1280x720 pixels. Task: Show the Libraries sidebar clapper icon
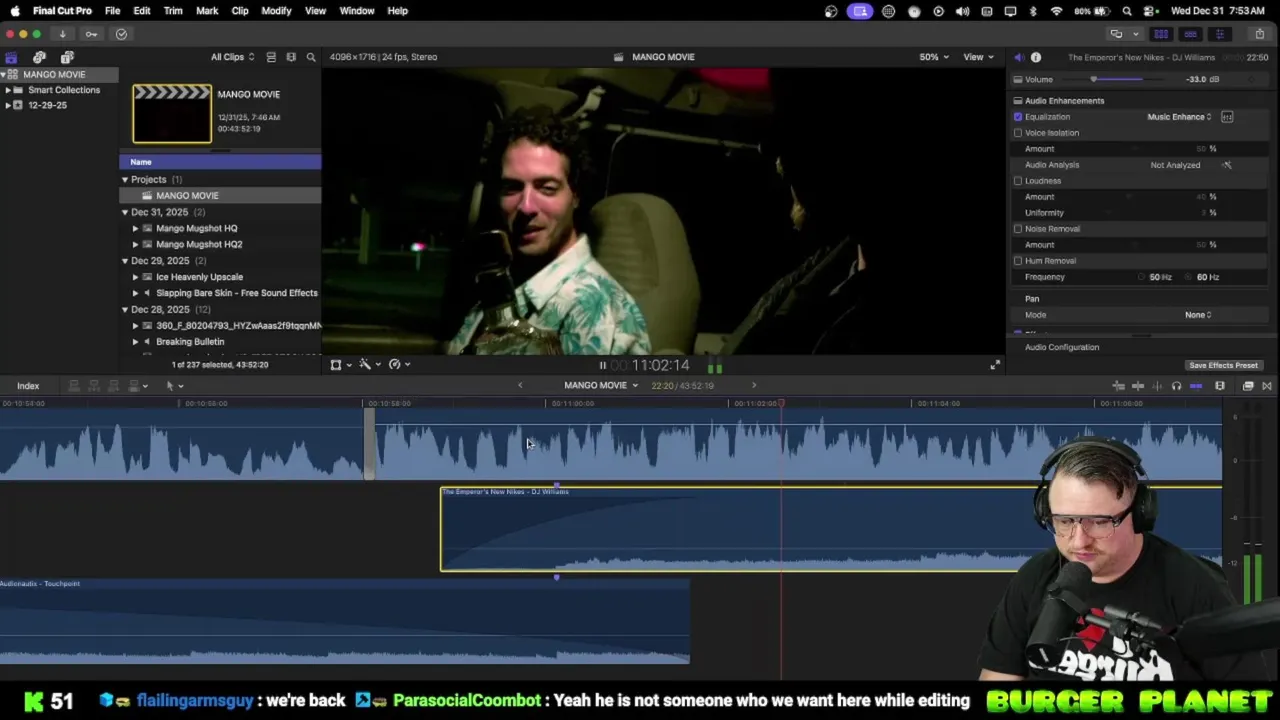pos(11,57)
